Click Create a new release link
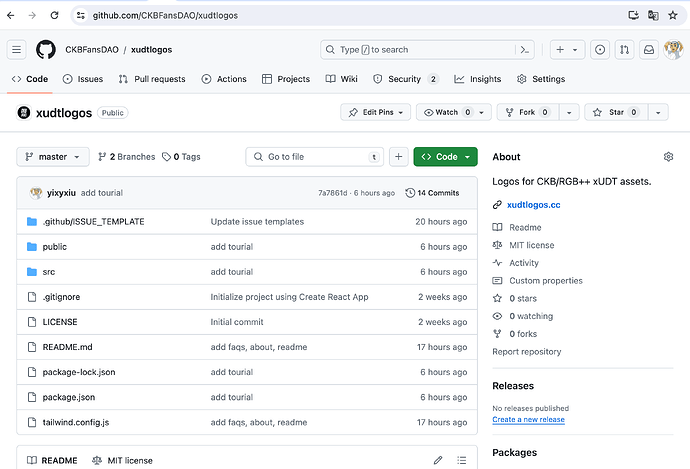690x469 pixels. 528,419
